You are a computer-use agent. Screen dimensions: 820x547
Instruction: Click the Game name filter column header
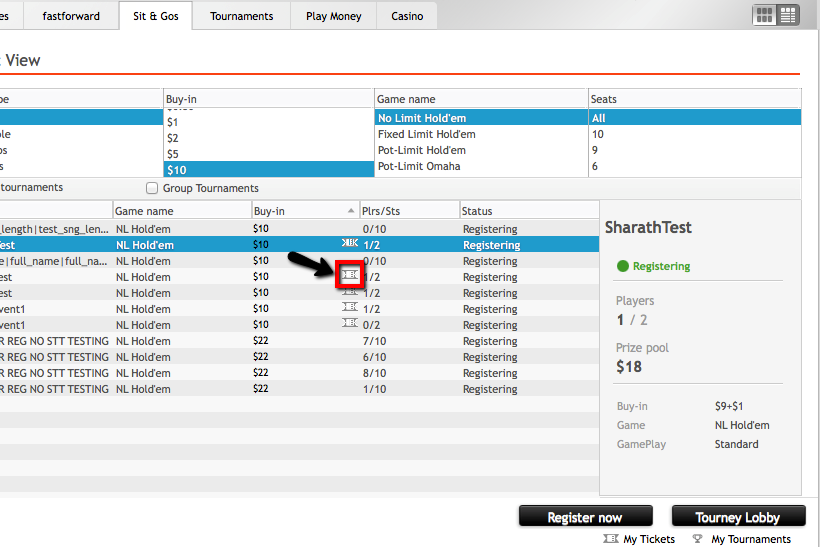click(x=481, y=99)
